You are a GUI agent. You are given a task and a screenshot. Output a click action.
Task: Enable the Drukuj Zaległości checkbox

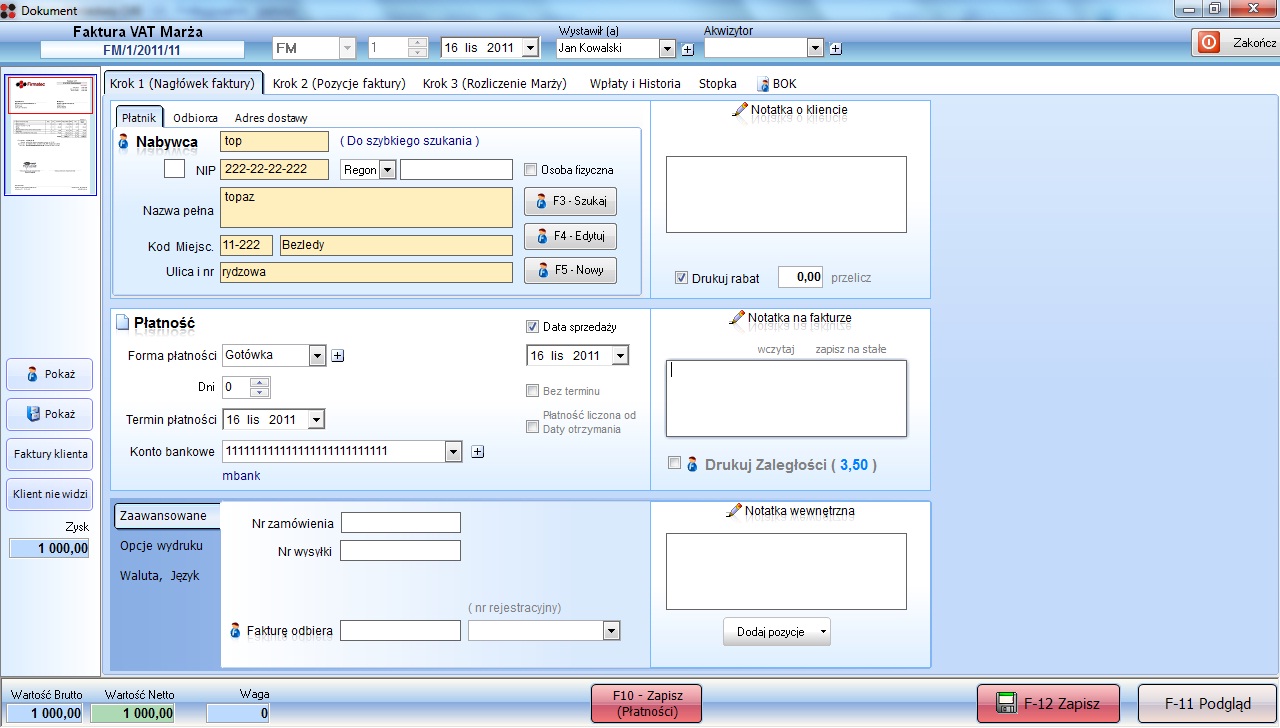[674, 463]
